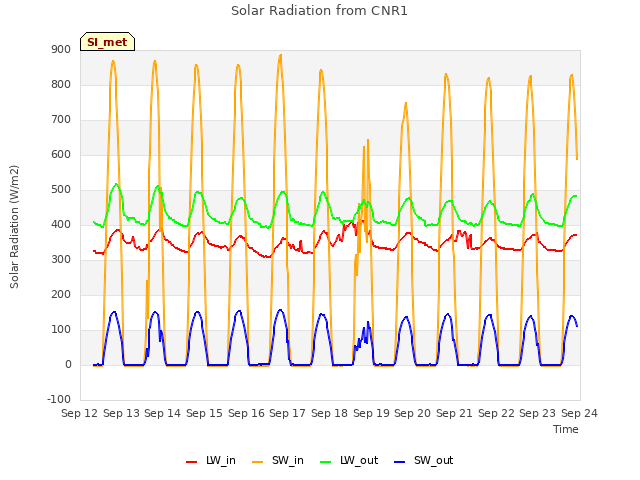
Task: Click the Sep 24 x-axis tick label
Action: pos(579,413)
